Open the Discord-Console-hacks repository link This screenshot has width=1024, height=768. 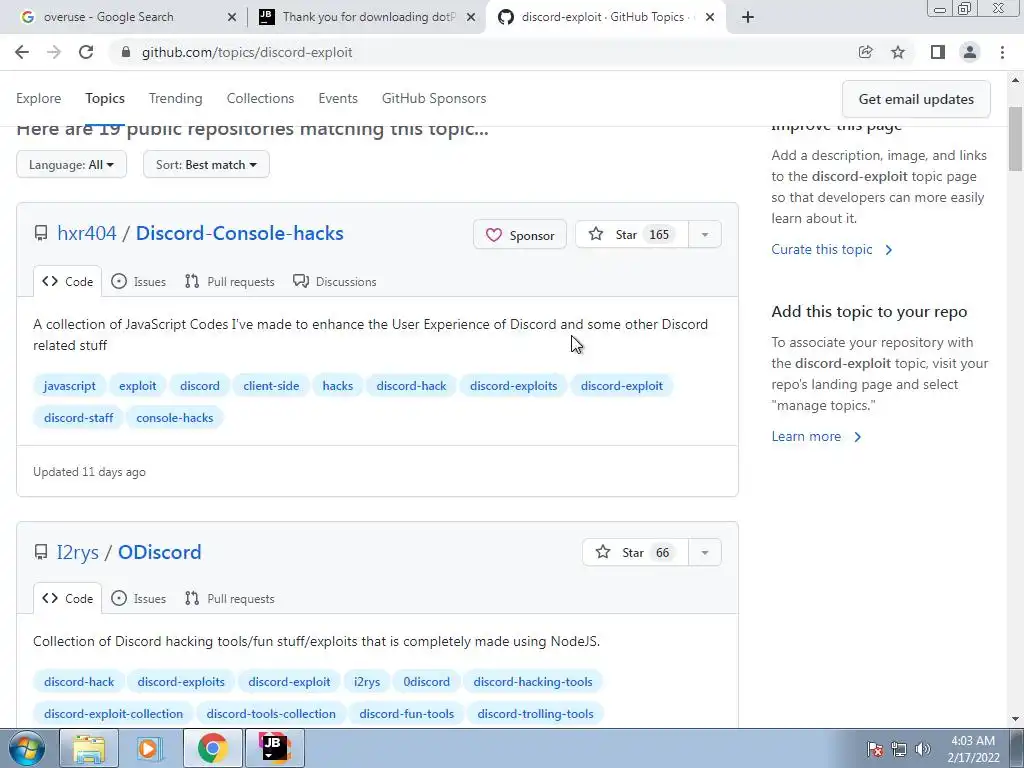pyautogui.click(x=240, y=233)
